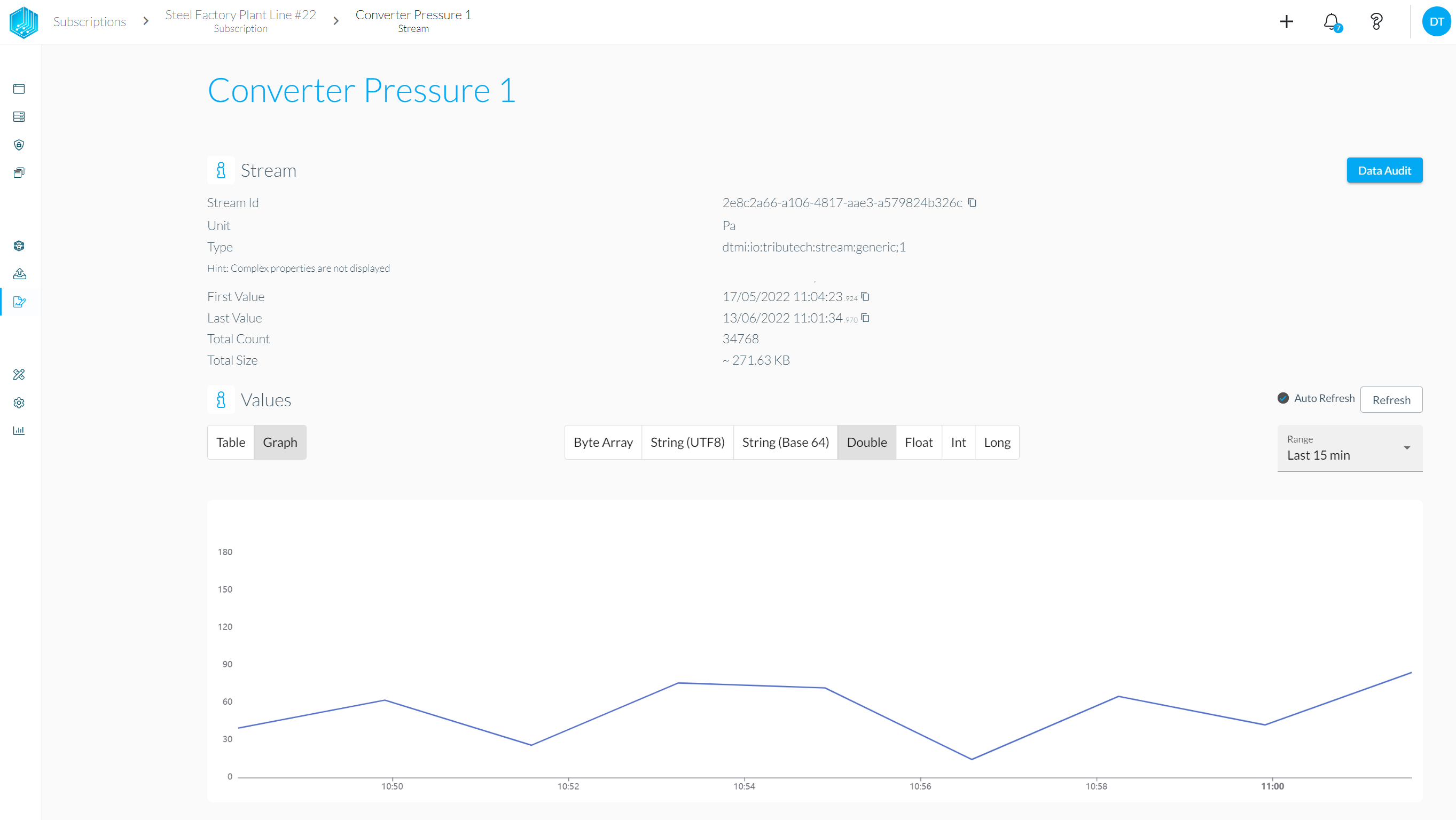Screen dimensions: 1456x820
Task: Click Refresh button to reload data
Action: 1392,400
